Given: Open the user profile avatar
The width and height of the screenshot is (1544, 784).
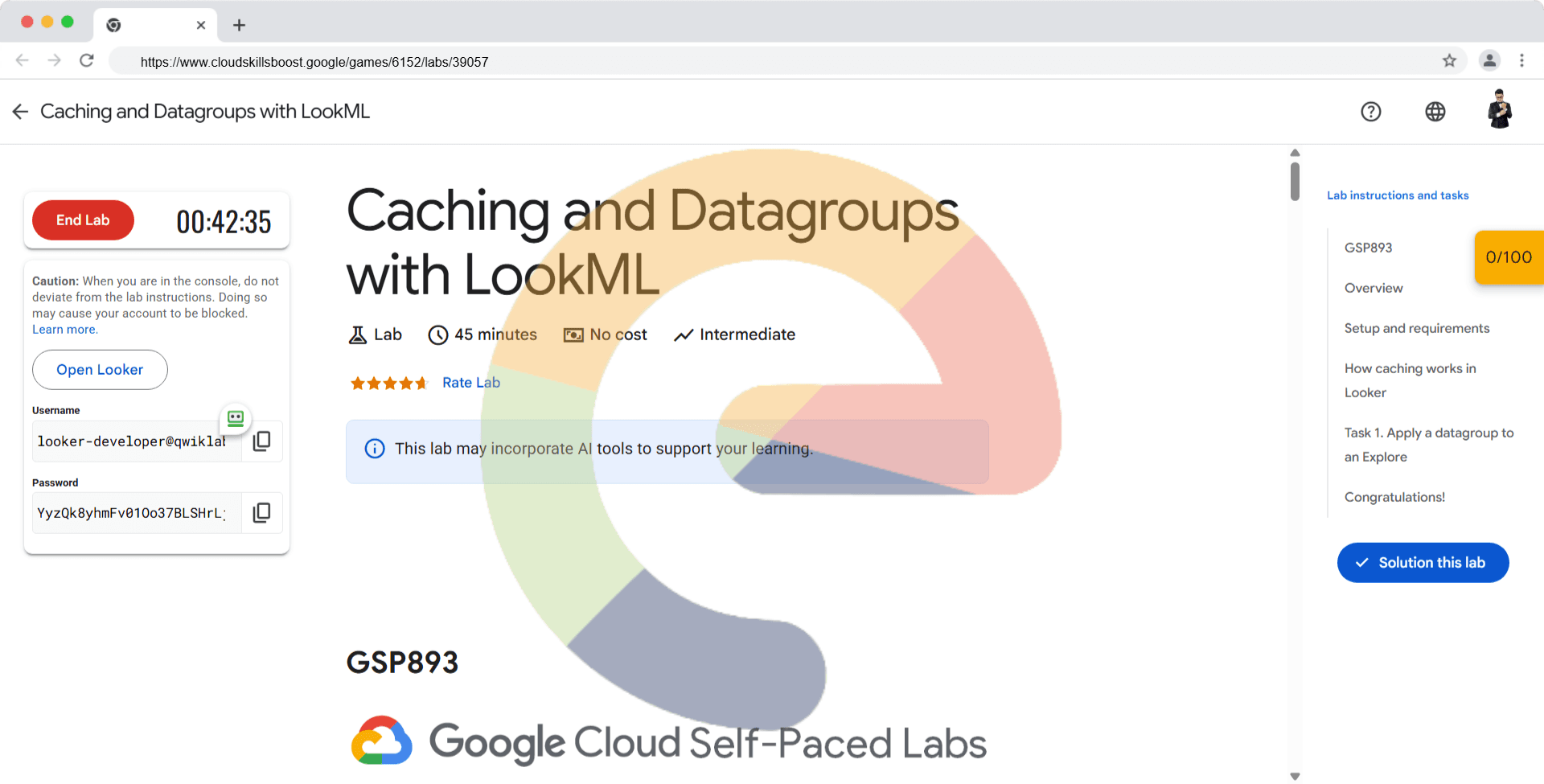Looking at the screenshot, I should [1499, 110].
